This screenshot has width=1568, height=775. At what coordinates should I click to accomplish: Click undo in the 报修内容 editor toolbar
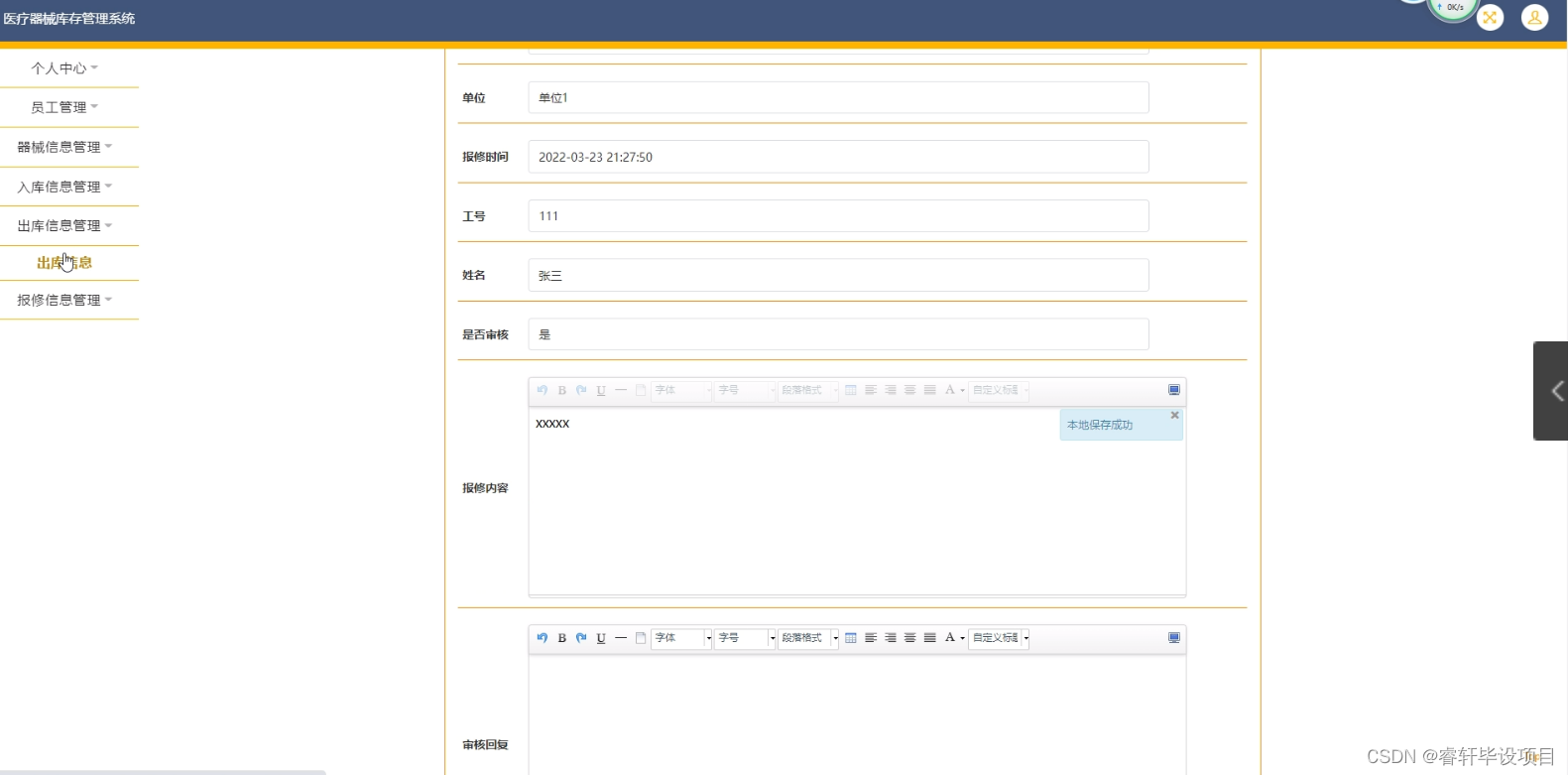(x=542, y=390)
